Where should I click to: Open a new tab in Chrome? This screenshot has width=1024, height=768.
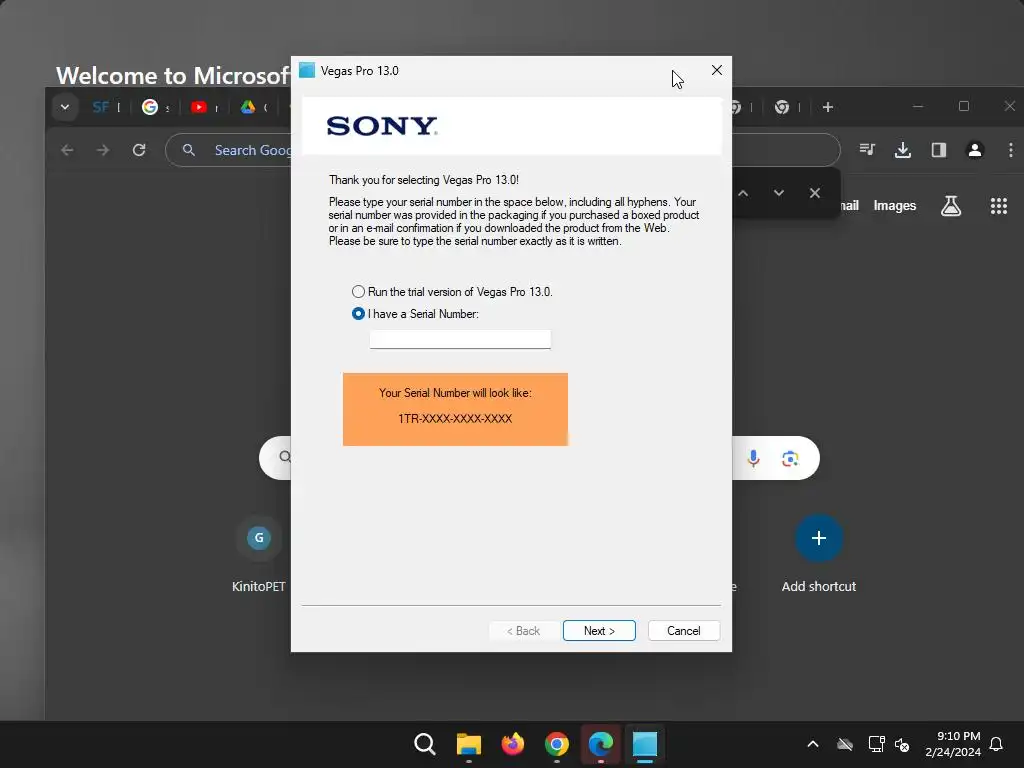coord(827,107)
